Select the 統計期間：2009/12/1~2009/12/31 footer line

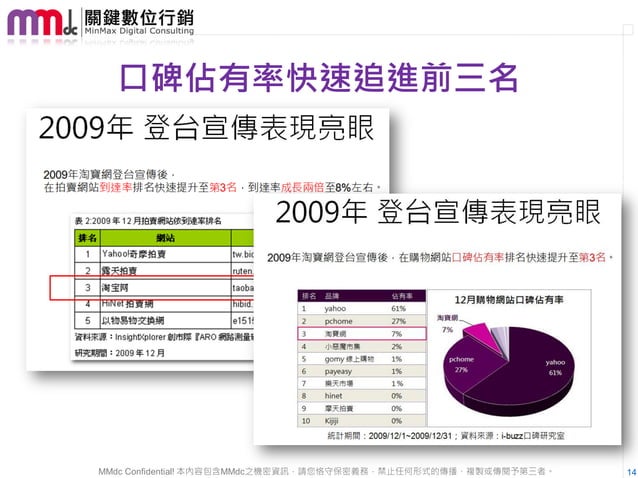pyautogui.click(x=446, y=436)
